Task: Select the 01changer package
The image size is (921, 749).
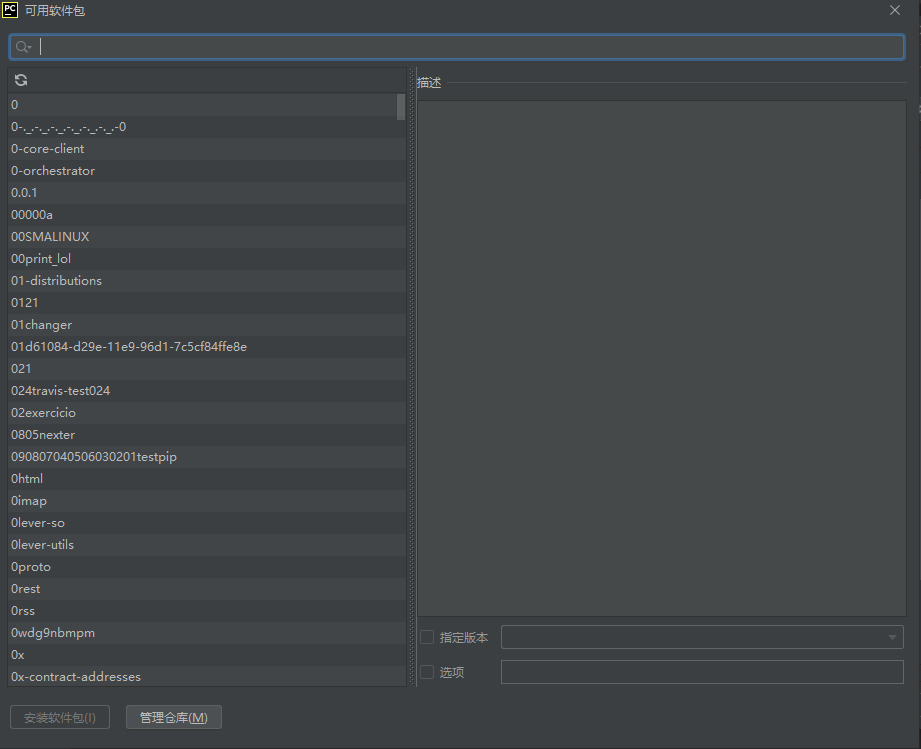Action: click(x=207, y=325)
